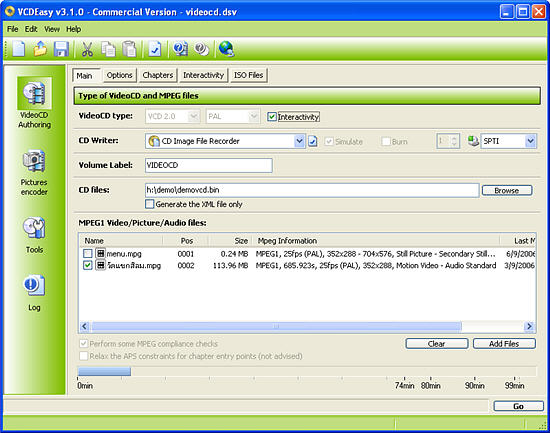Open the View menu
550x433 pixels.
pos(52,29)
